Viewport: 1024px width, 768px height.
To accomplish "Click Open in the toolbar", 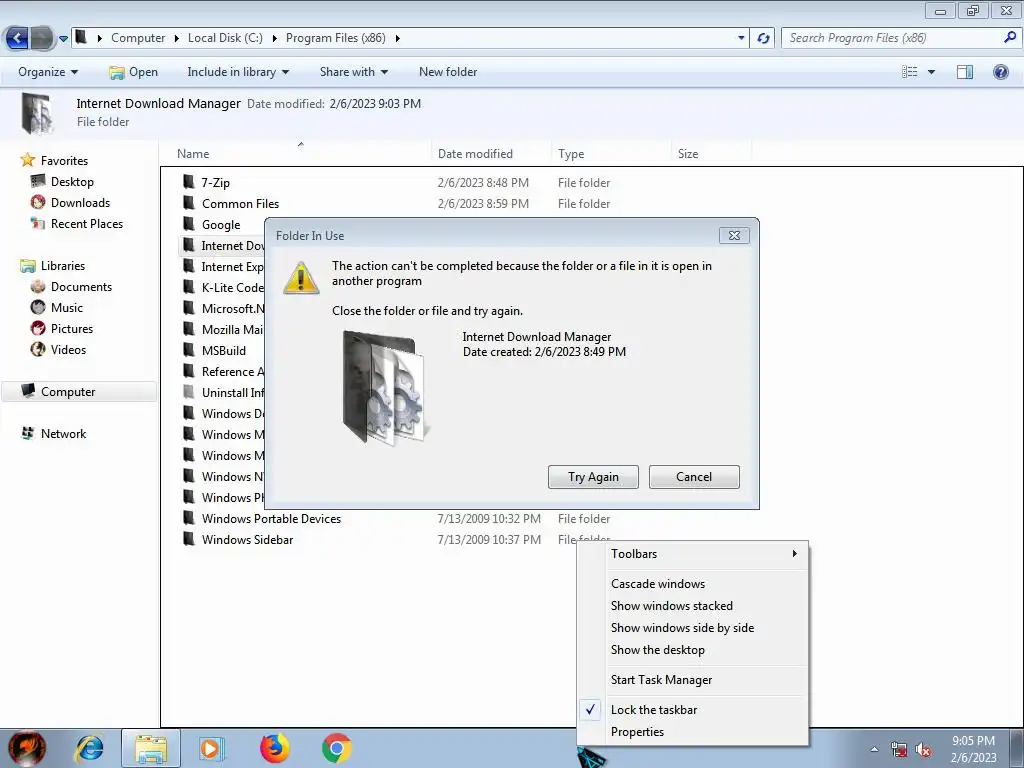I will coord(133,72).
